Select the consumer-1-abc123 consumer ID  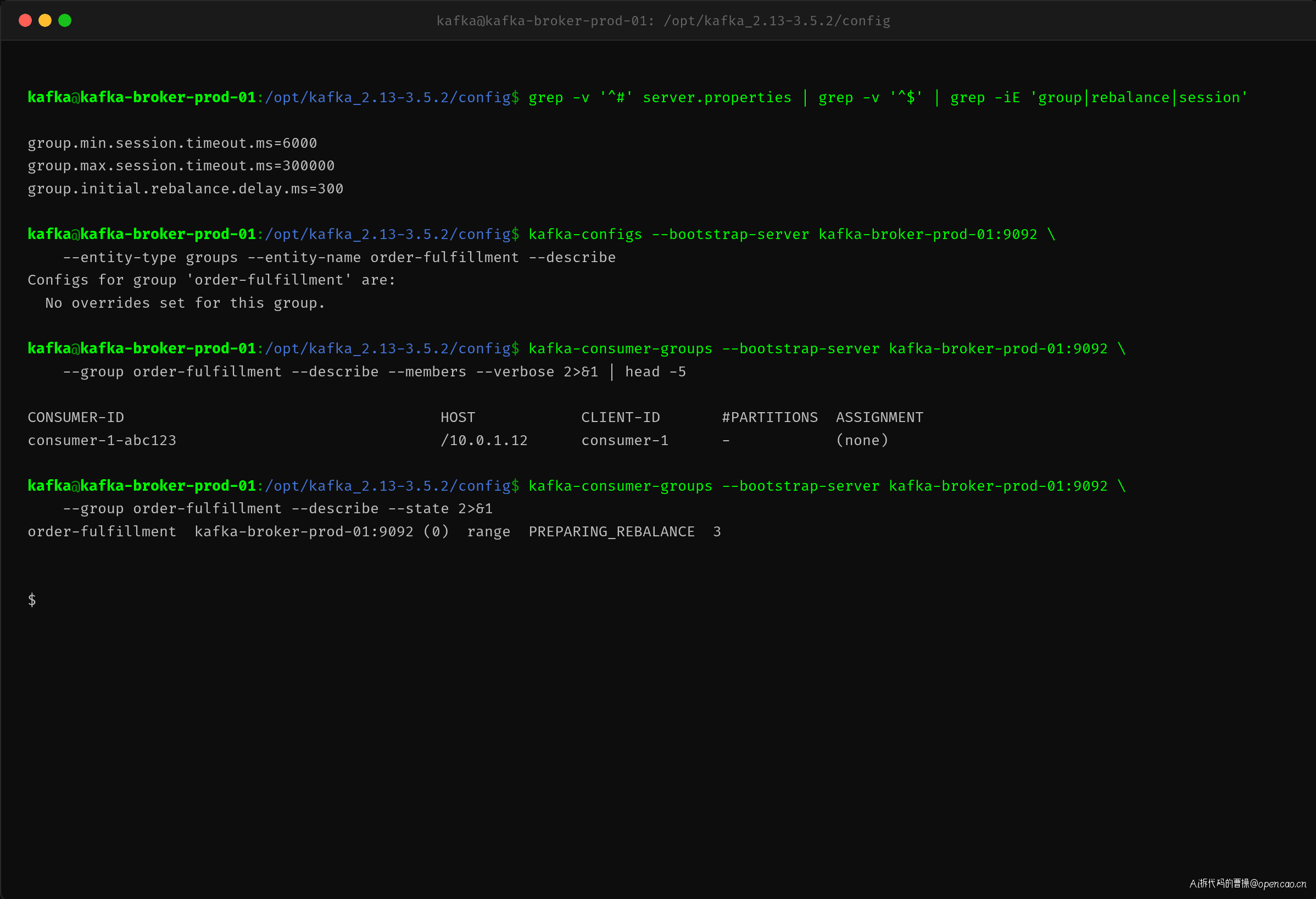point(102,440)
